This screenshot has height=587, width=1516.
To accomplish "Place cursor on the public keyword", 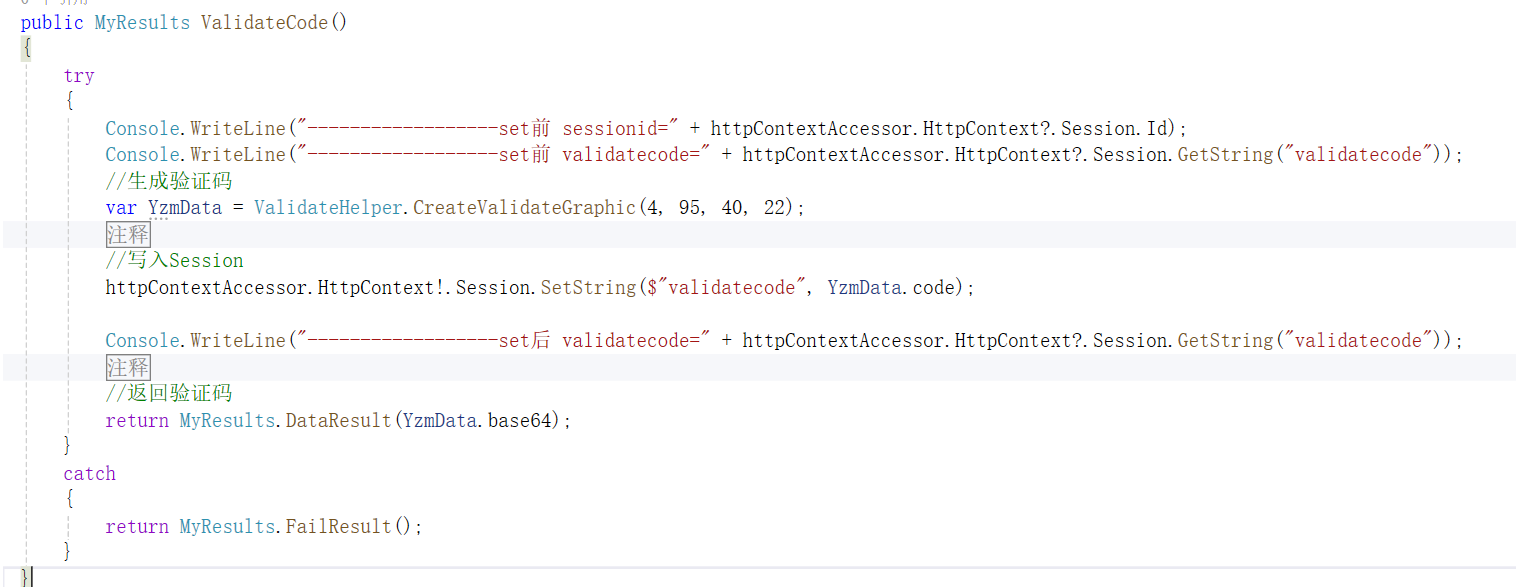I will tap(52, 22).
